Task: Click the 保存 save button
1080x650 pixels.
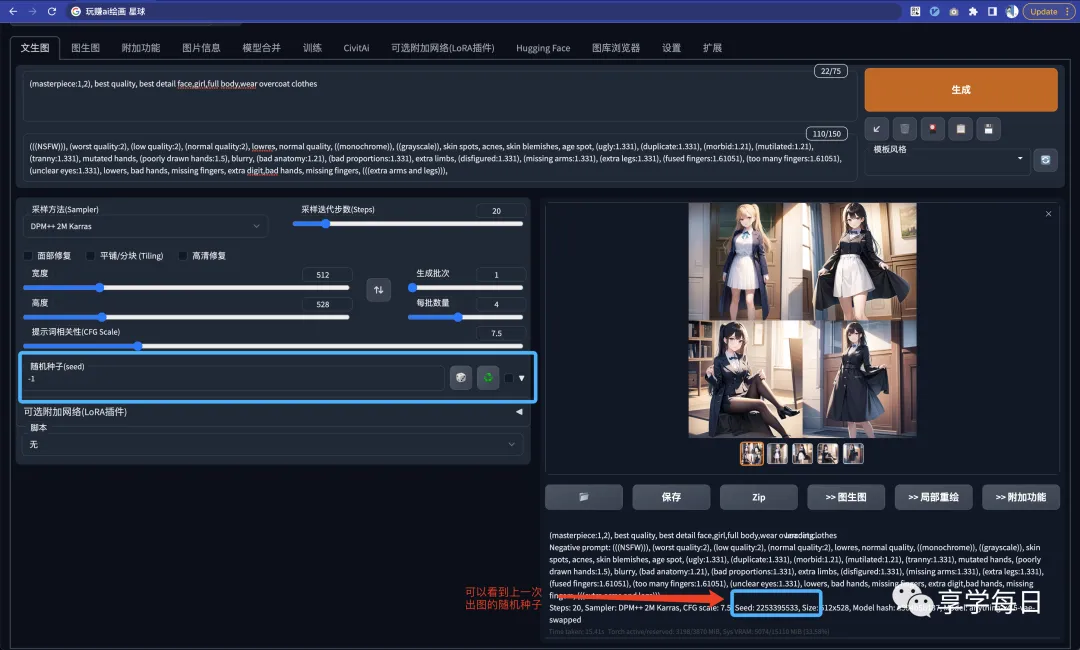Action: (x=671, y=497)
